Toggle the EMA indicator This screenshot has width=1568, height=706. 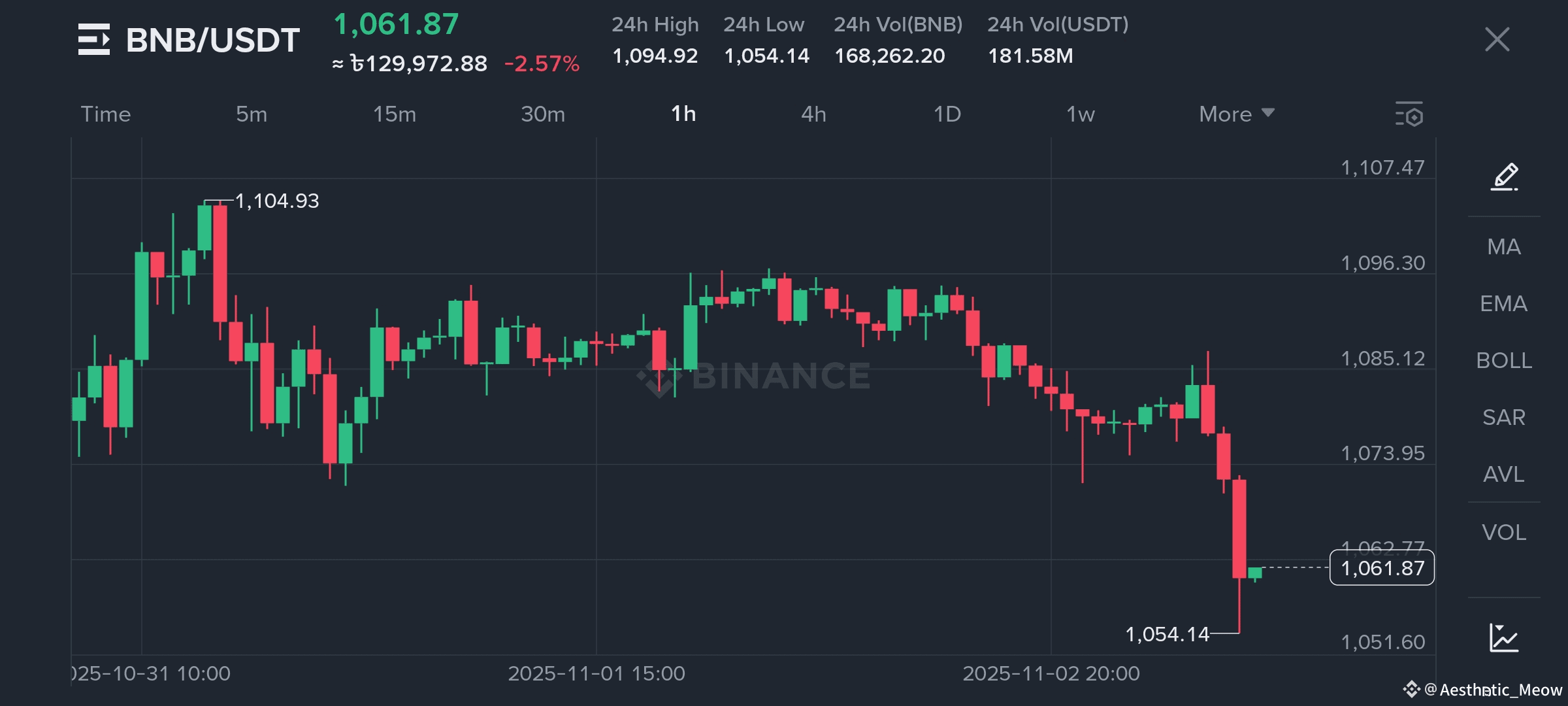1504,304
